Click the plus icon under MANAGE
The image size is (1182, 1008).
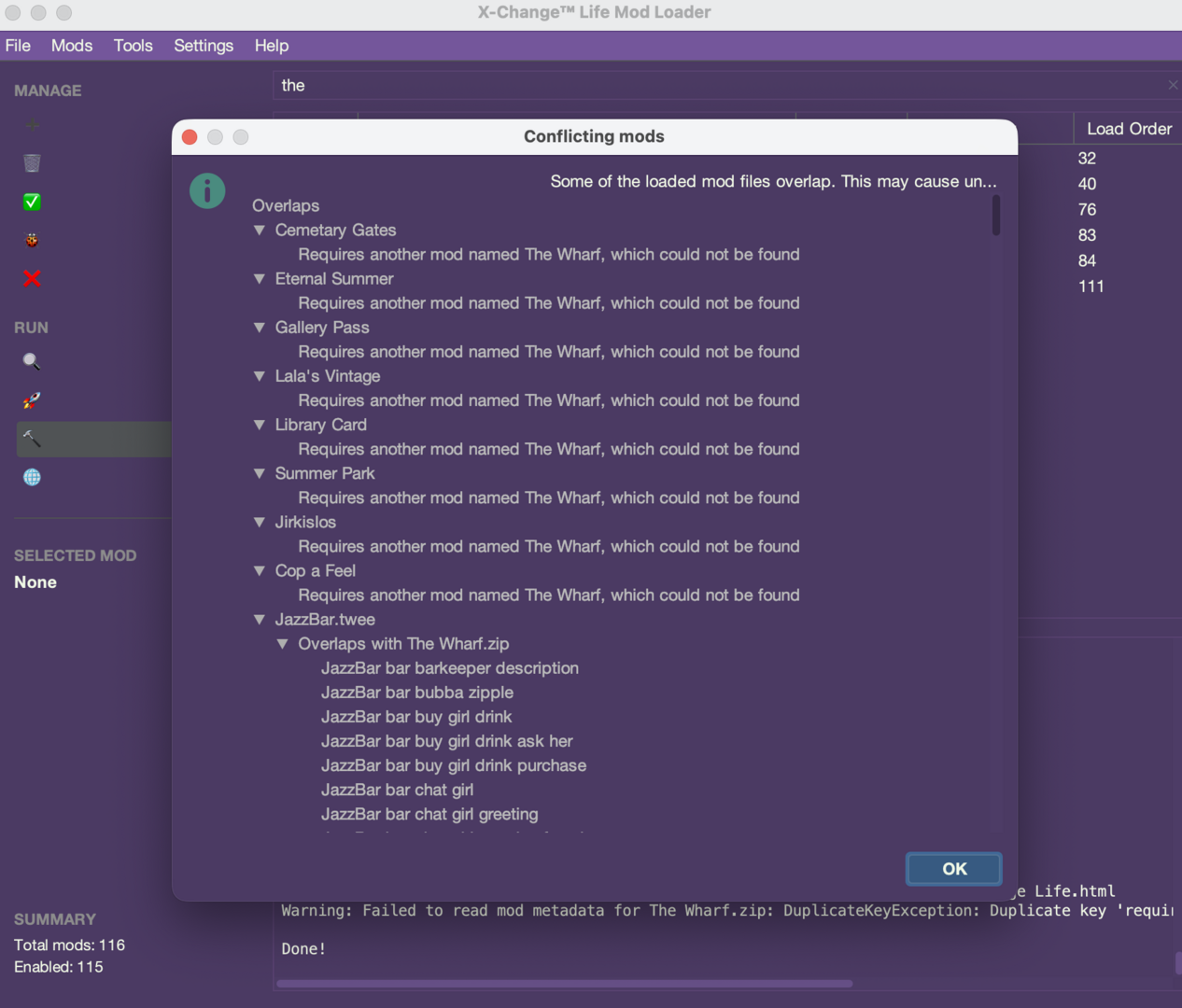tap(32, 125)
